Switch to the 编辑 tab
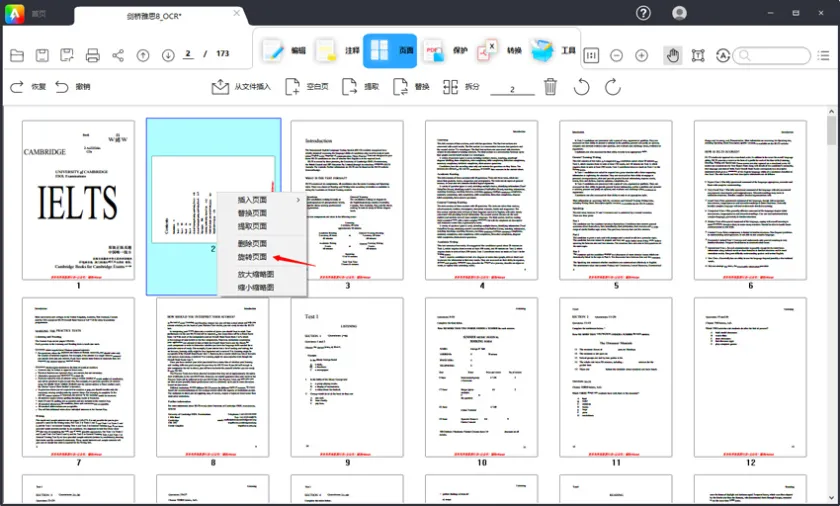Image resolution: width=840 pixels, height=506 pixels. pos(284,50)
